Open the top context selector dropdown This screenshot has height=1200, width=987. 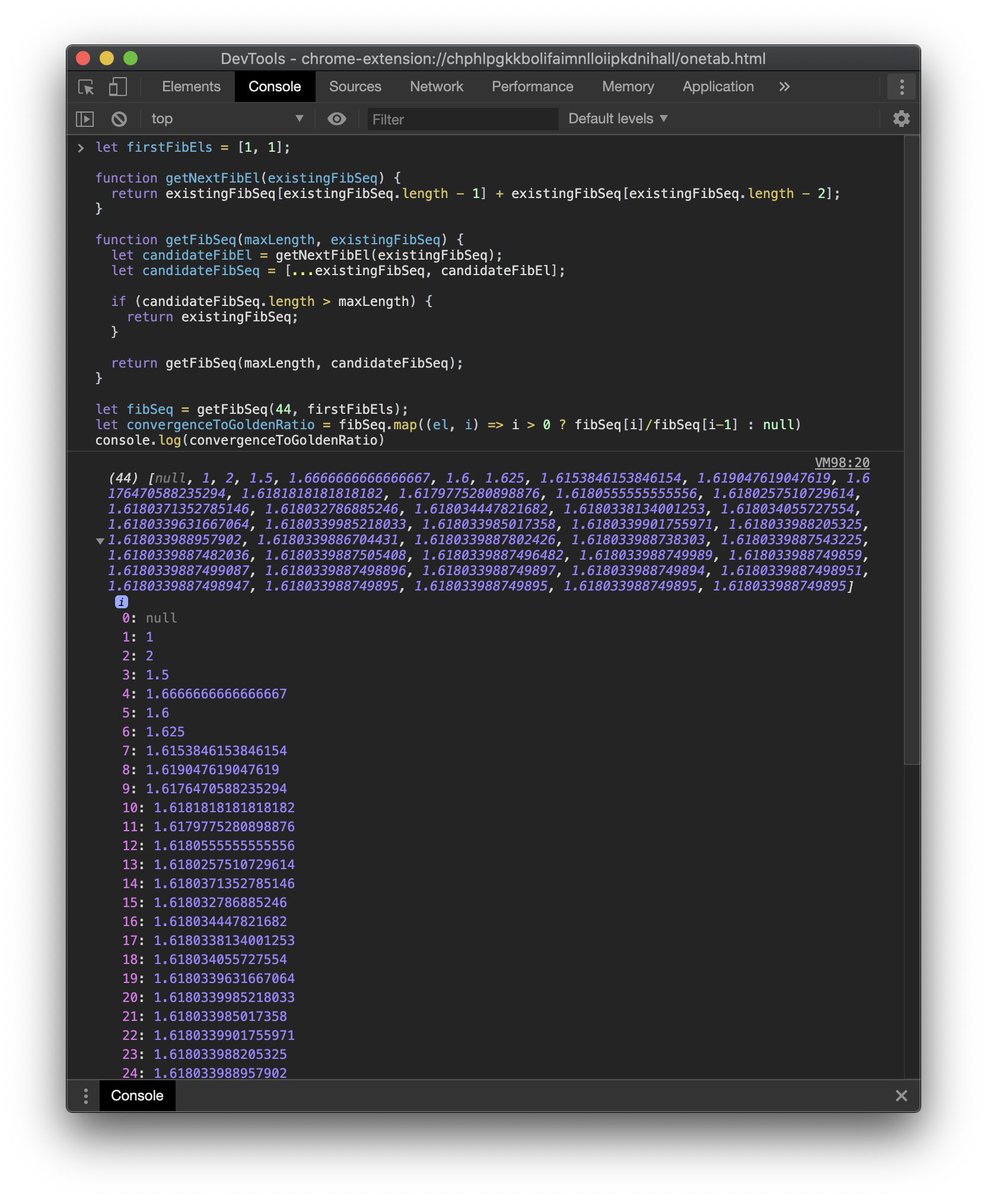pos(228,119)
